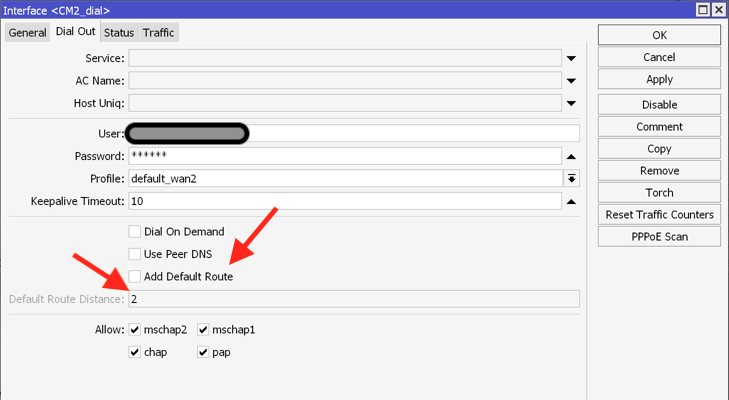Click the PPPoE Scan button
Image resolution: width=729 pixels, height=400 pixels.
click(659, 237)
